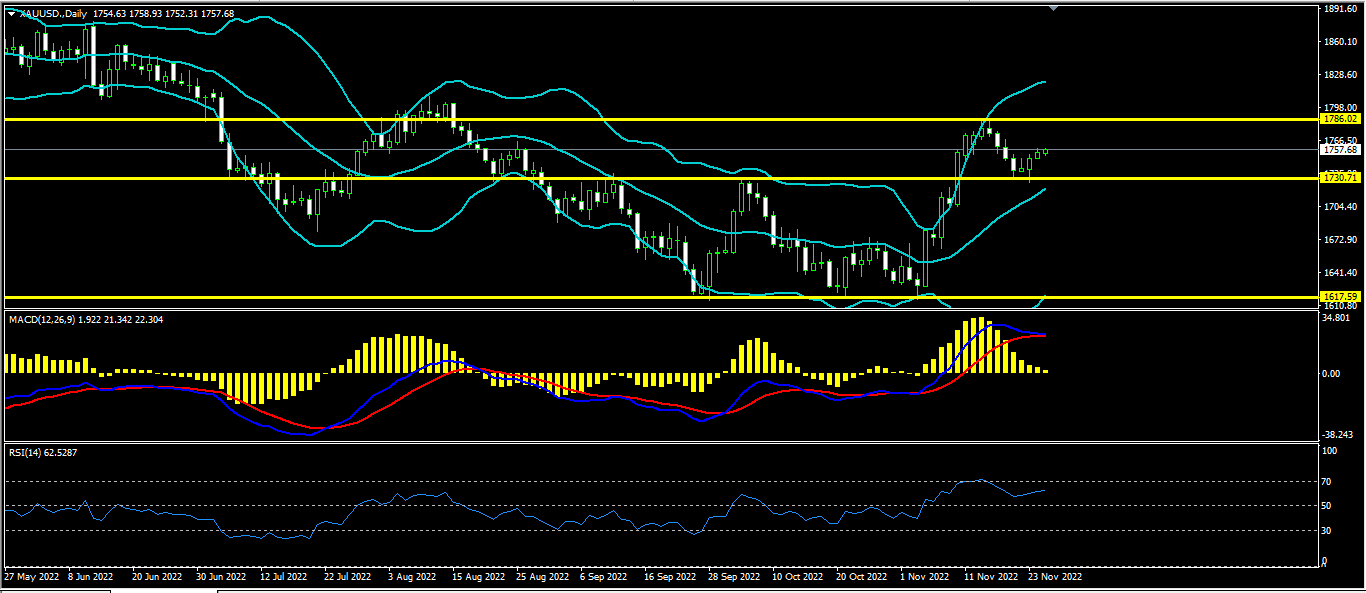This screenshot has height=593, width=1366.
Task: Click the MACD scale value 34.801
Action: click(x=1336, y=319)
